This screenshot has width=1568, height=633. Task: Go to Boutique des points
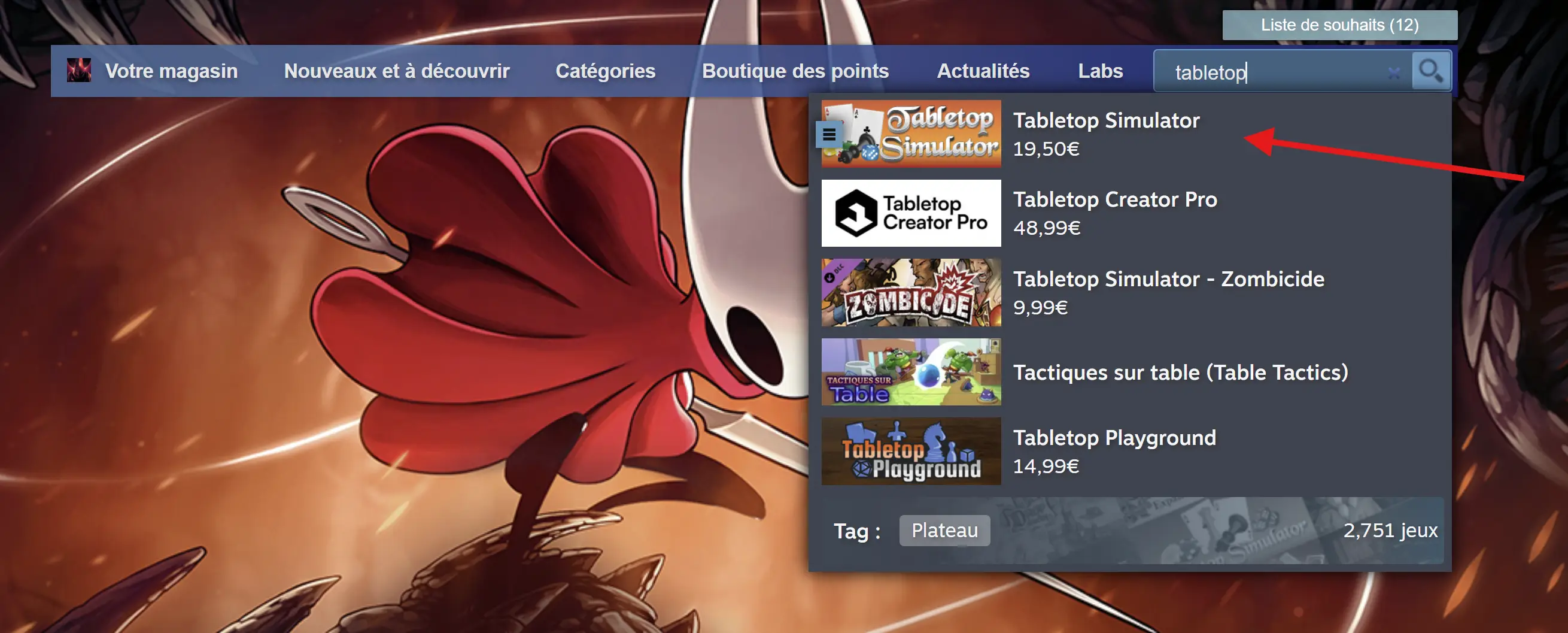(795, 71)
